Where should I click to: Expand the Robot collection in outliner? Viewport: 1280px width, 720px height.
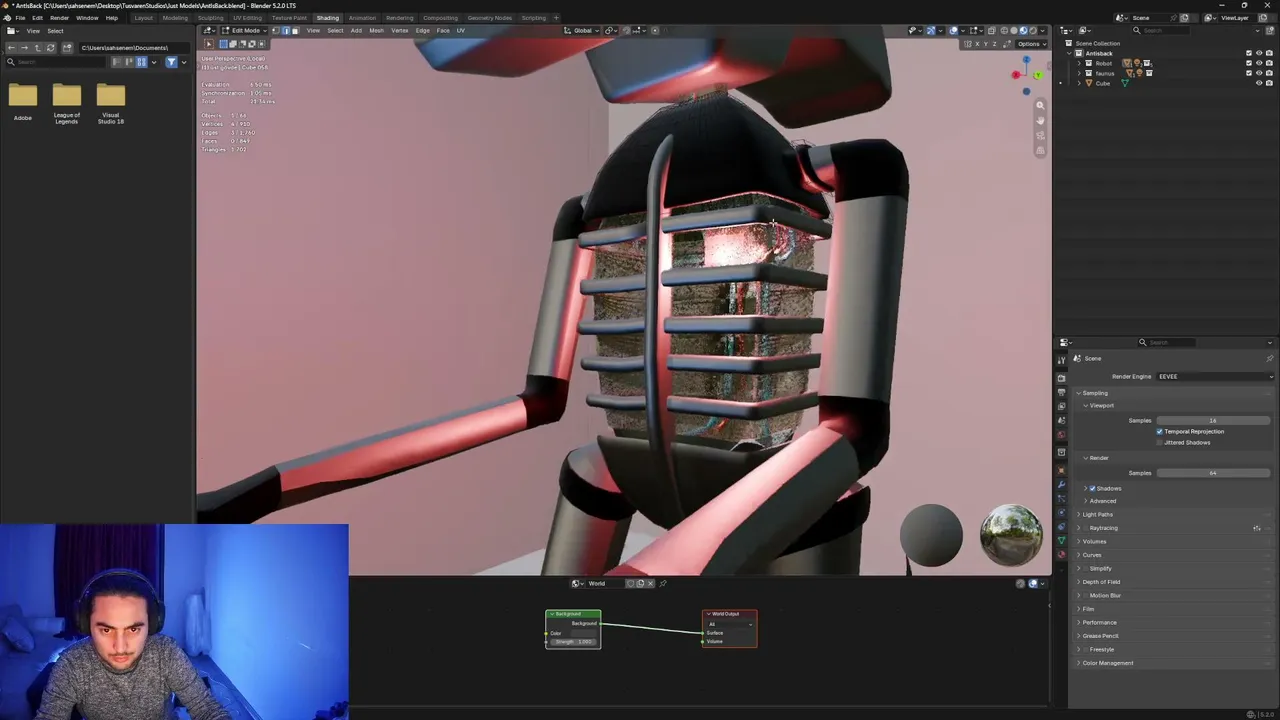(1079, 63)
